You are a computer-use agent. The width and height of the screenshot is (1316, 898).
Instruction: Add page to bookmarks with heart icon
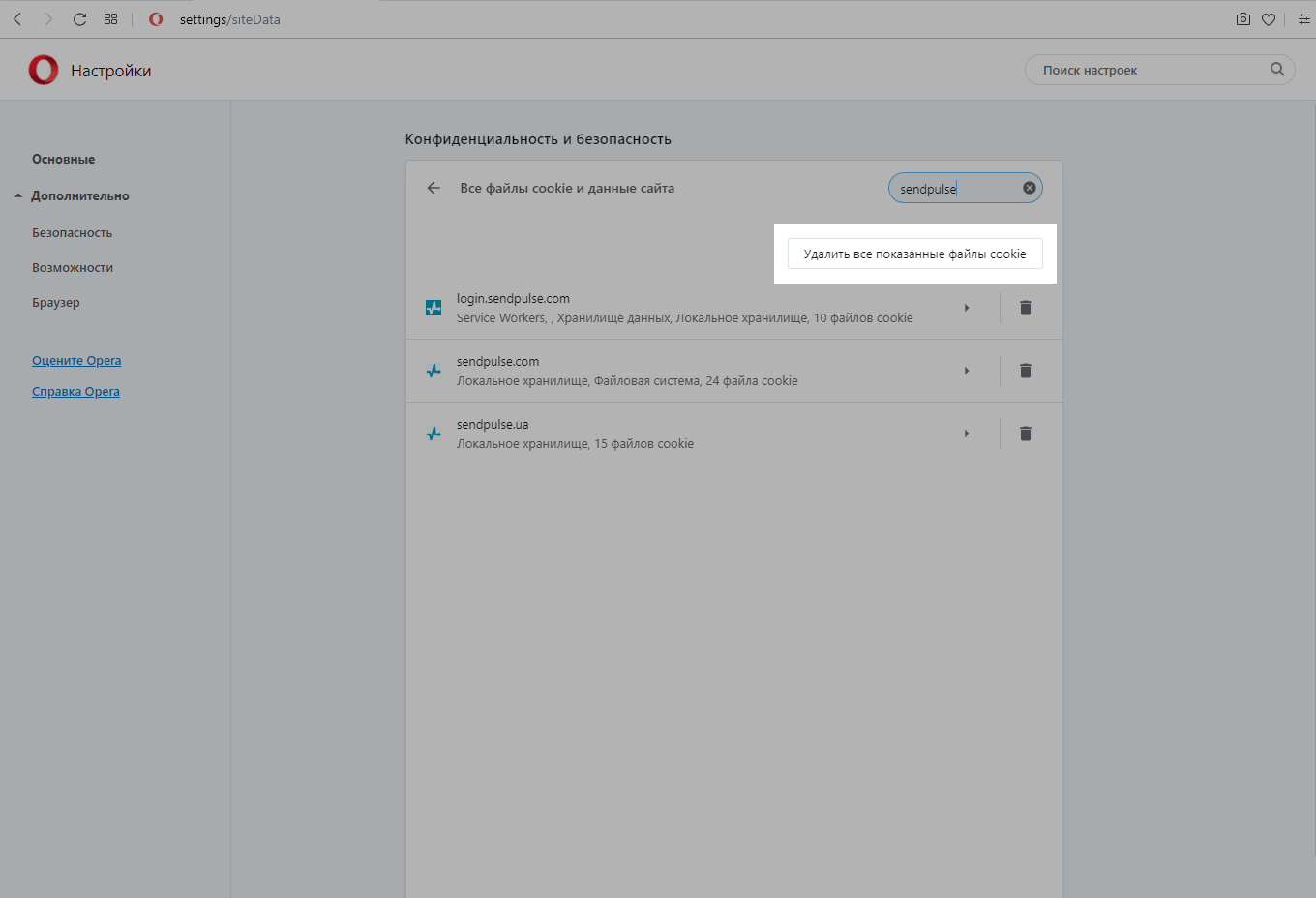pos(1269,19)
